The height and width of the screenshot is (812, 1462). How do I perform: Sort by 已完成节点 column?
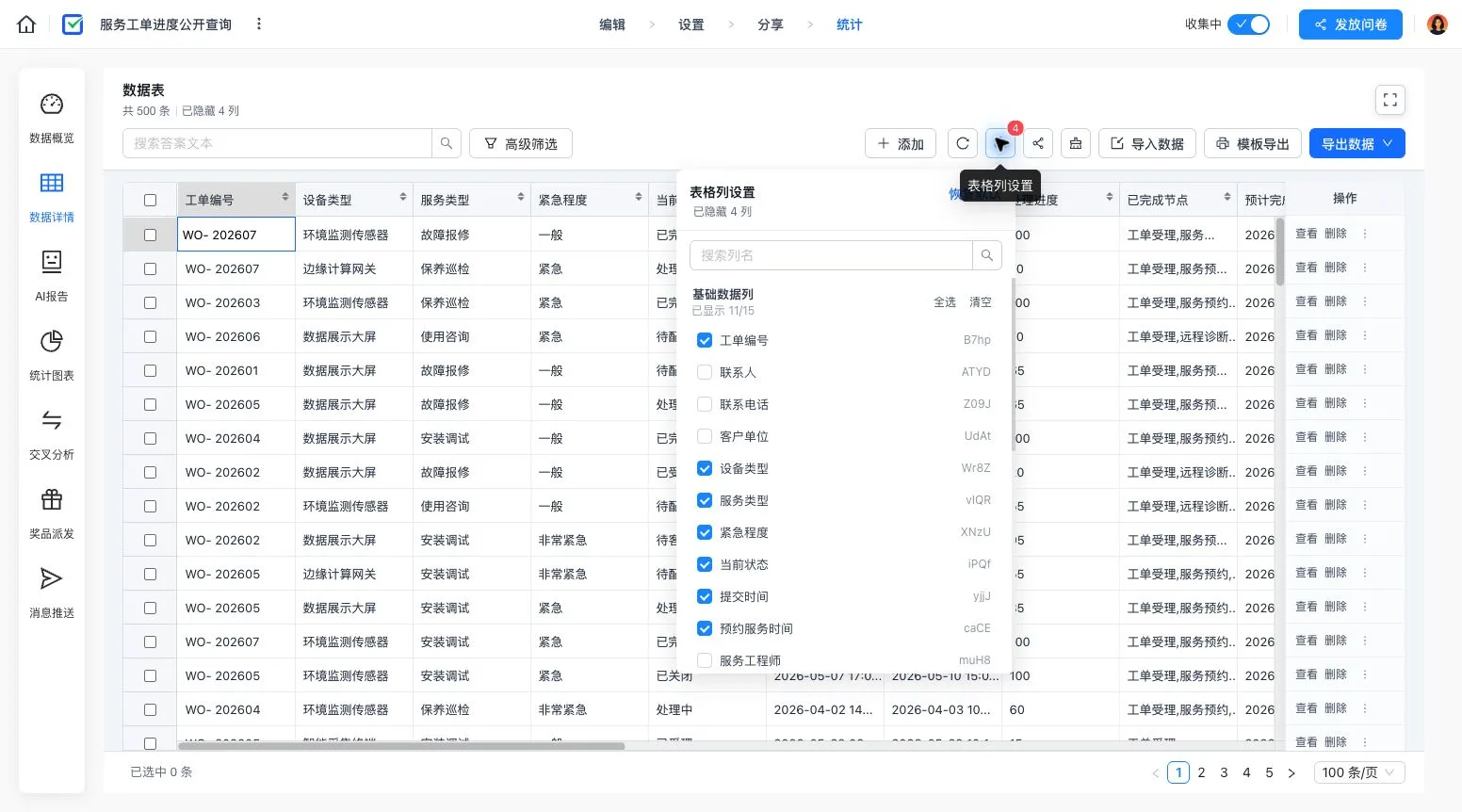(1227, 197)
